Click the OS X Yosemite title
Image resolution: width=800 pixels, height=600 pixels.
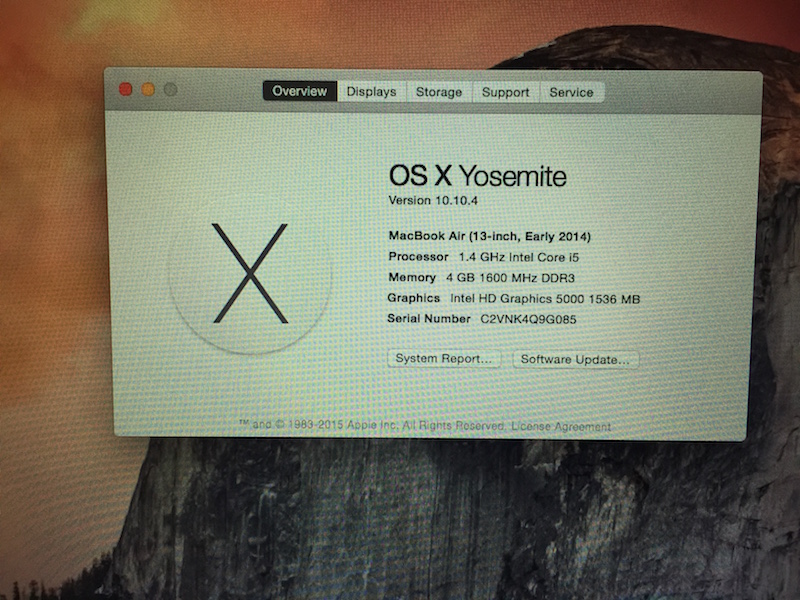tap(478, 176)
